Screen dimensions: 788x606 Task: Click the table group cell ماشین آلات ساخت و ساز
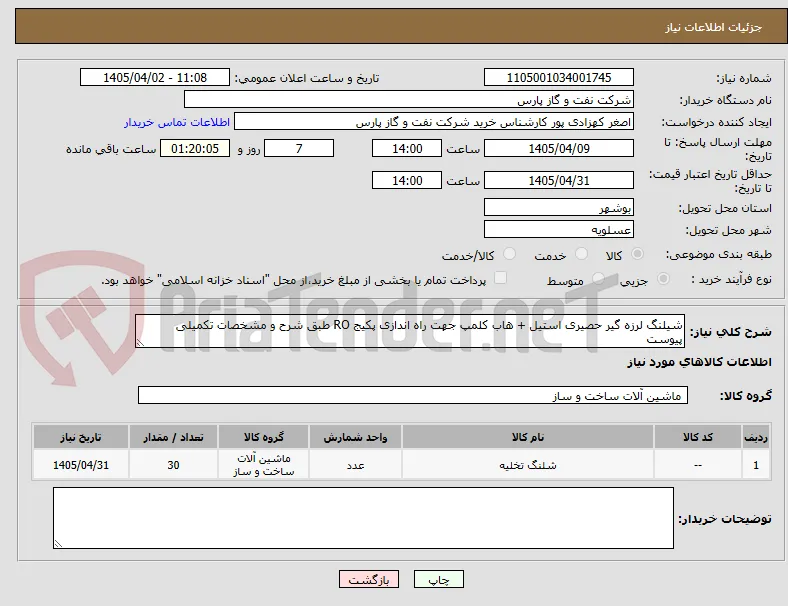(x=263, y=465)
